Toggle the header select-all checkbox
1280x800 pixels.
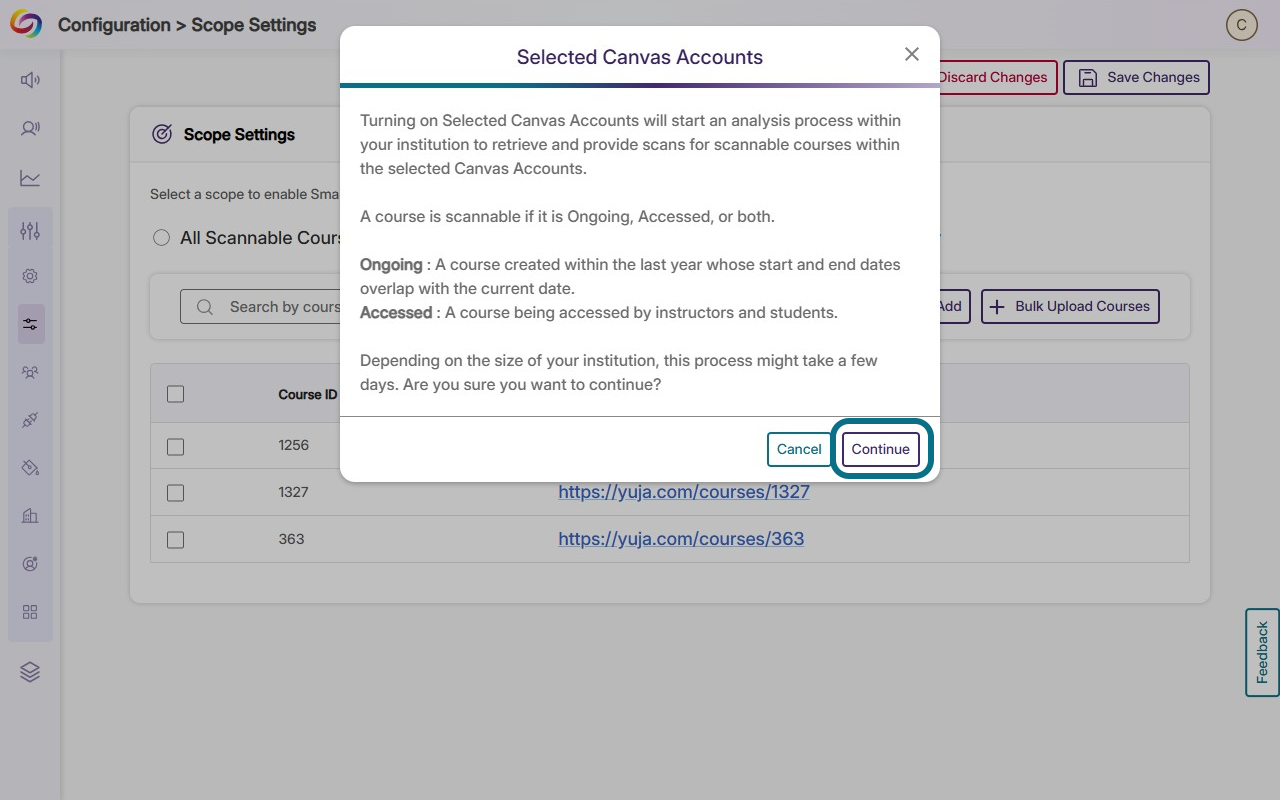click(176, 394)
